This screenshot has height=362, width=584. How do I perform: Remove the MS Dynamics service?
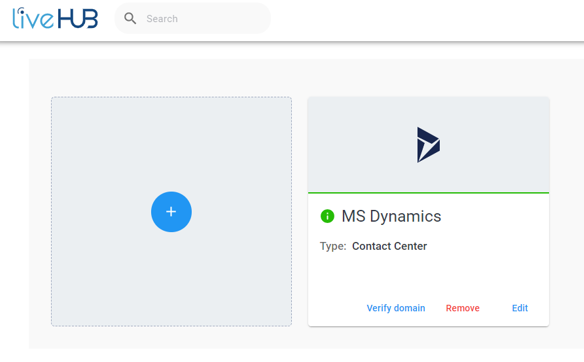(463, 308)
